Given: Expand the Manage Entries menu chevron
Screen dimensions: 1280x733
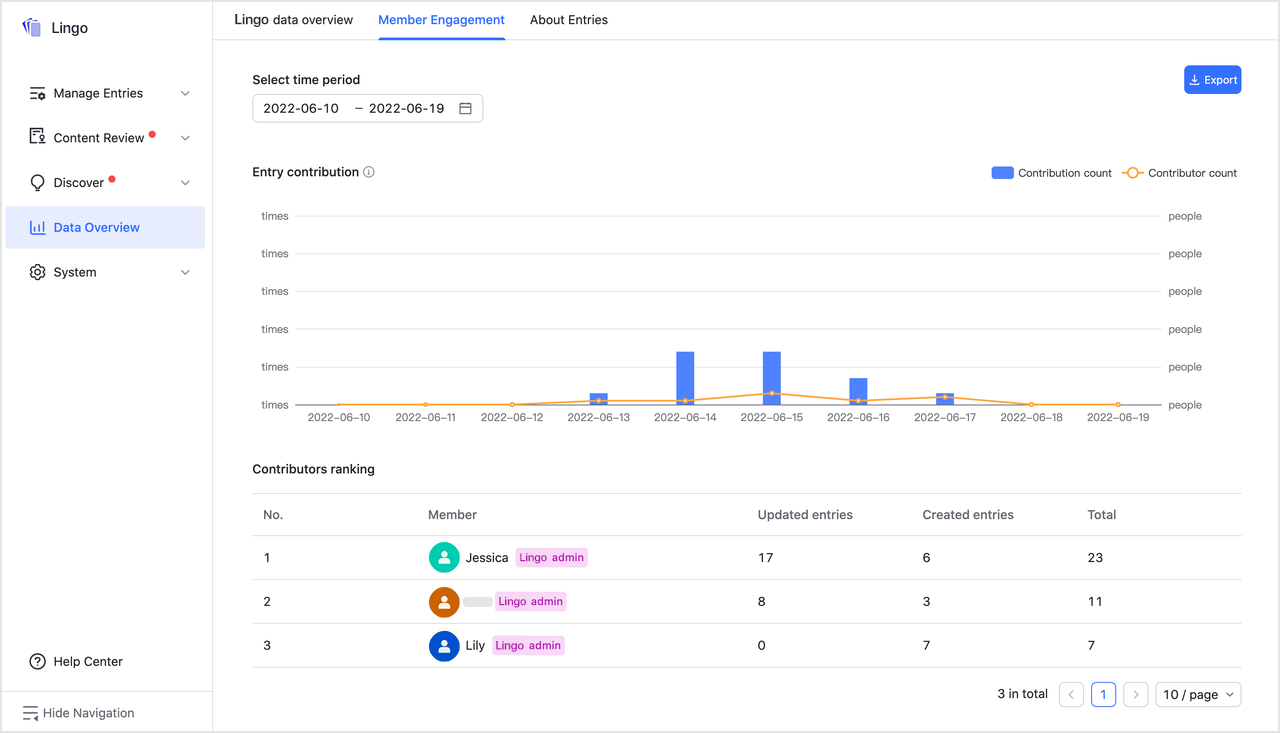Looking at the screenshot, I should [185, 92].
